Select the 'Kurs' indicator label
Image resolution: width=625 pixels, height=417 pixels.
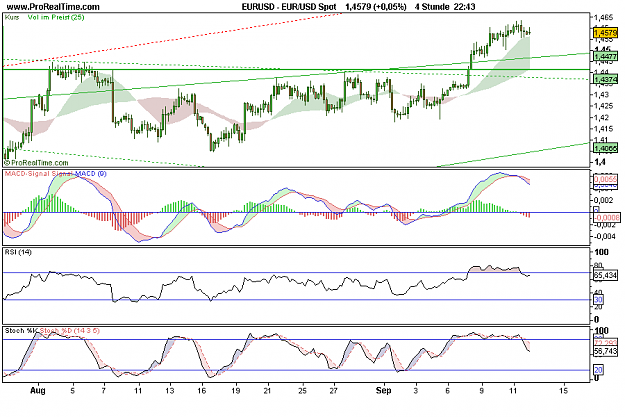click(12, 17)
